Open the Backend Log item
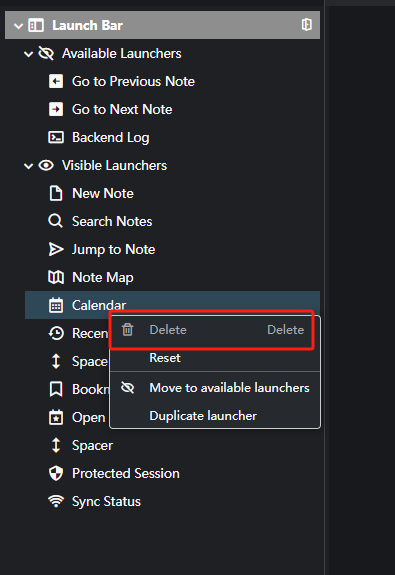 (x=110, y=138)
